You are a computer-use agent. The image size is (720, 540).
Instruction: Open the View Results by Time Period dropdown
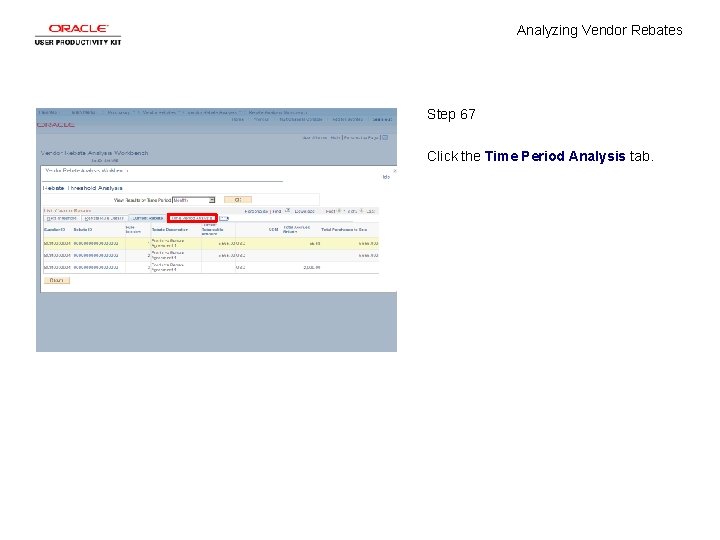tap(194, 200)
